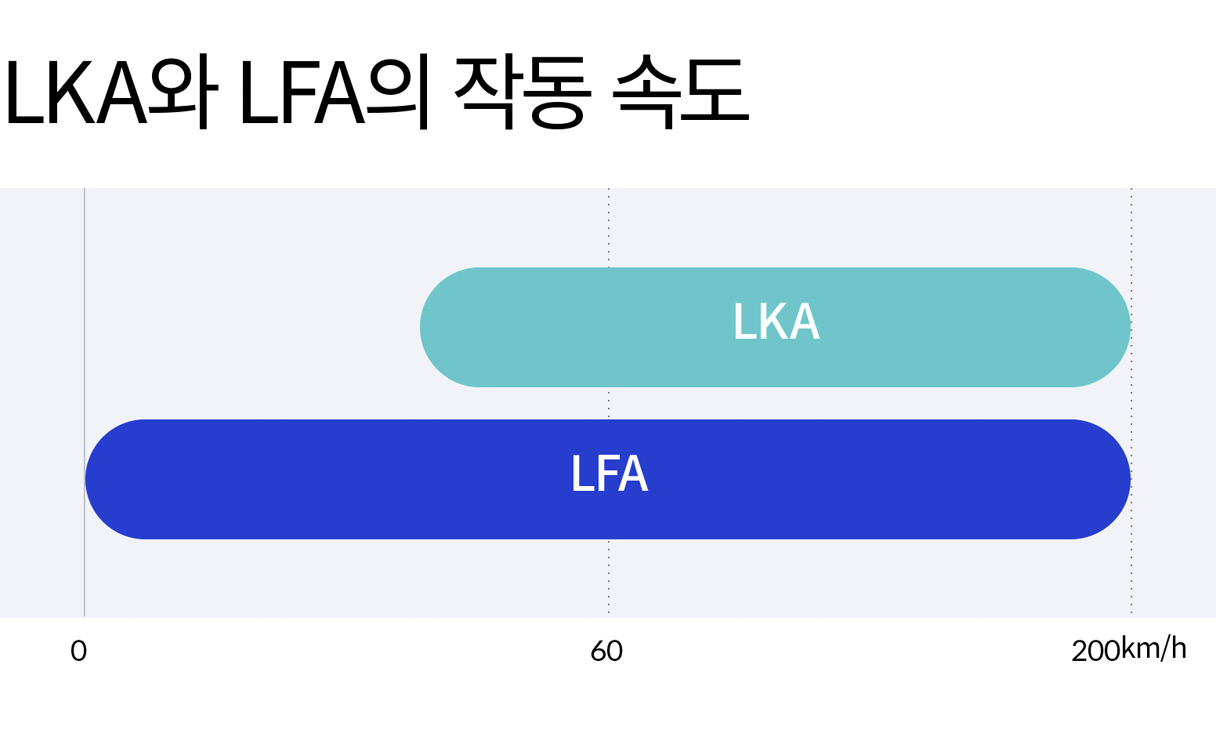1216x736 pixels.
Task: Select the white "LFA" text label
Action: tap(609, 475)
